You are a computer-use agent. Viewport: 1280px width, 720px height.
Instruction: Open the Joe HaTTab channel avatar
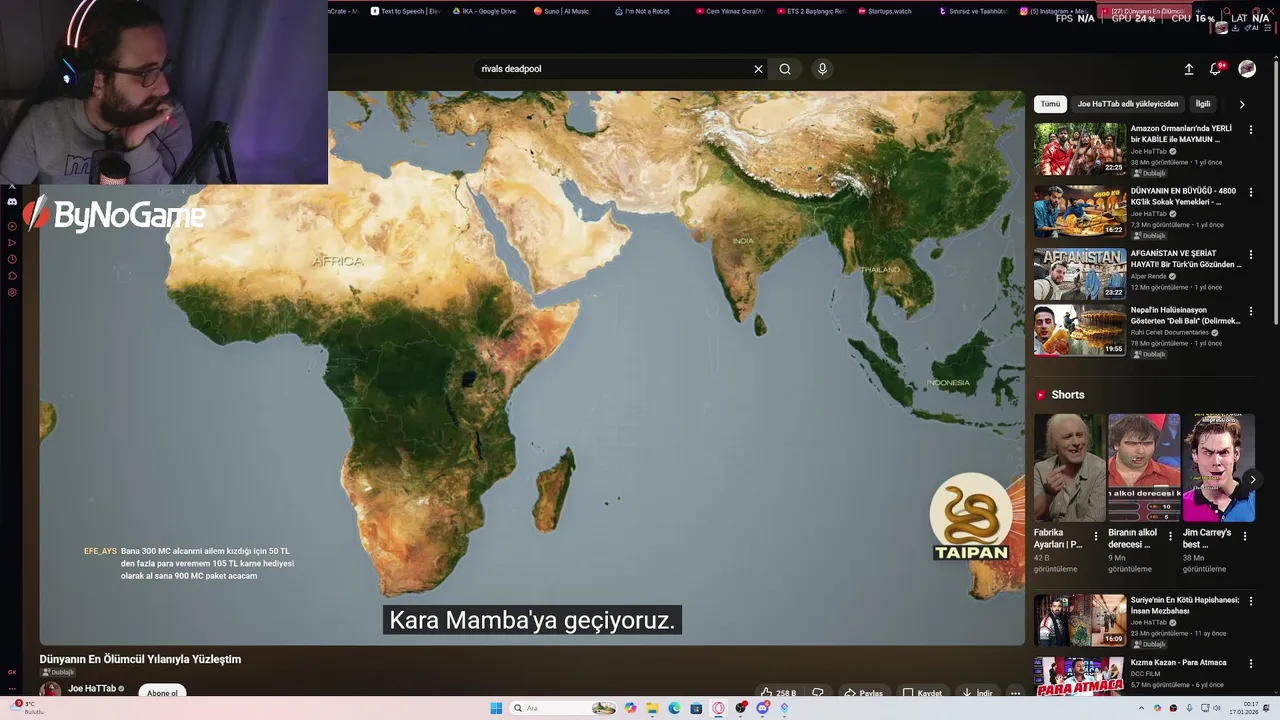(x=50, y=691)
